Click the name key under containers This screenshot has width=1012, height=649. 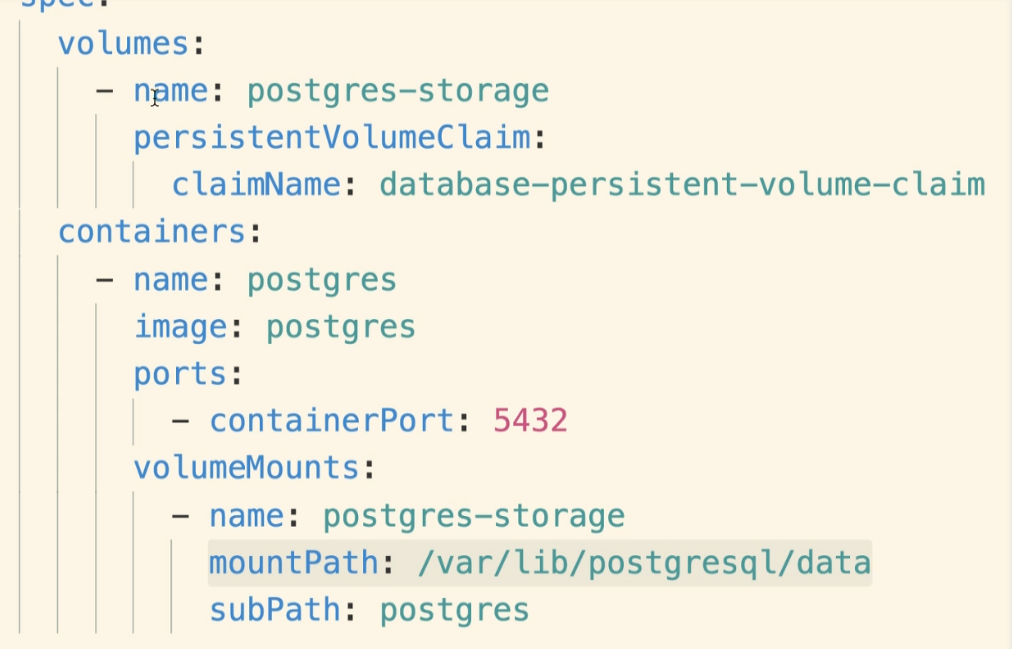pyautogui.click(x=171, y=279)
